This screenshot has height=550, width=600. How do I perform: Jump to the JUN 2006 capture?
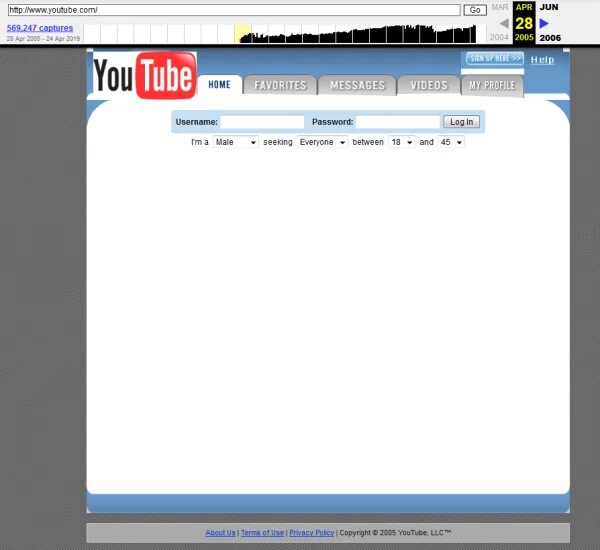coord(549,22)
